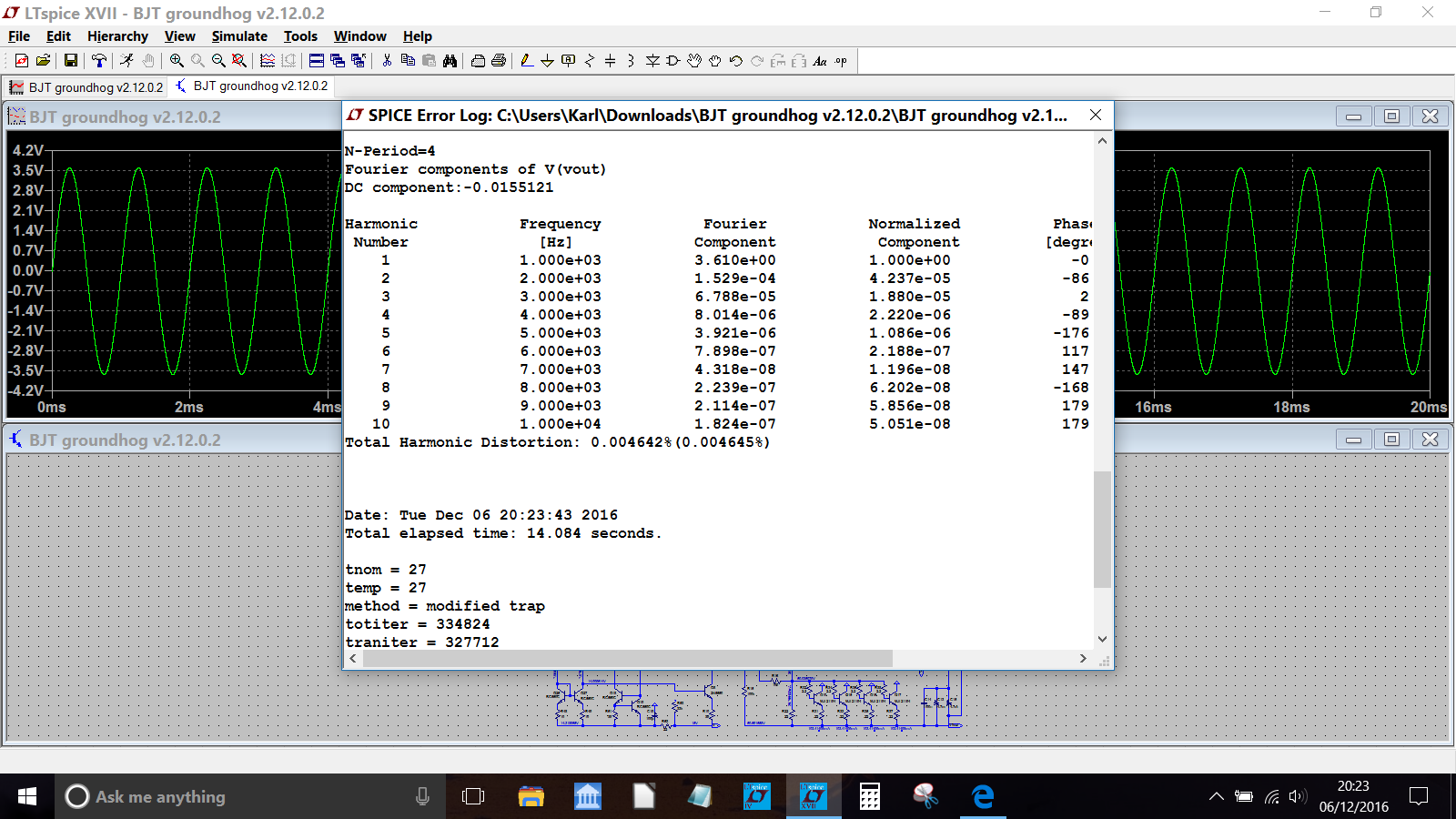Select the SPICE Directive .op tool
This screenshot has width=1456, height=819.
(x=841, y=61)
